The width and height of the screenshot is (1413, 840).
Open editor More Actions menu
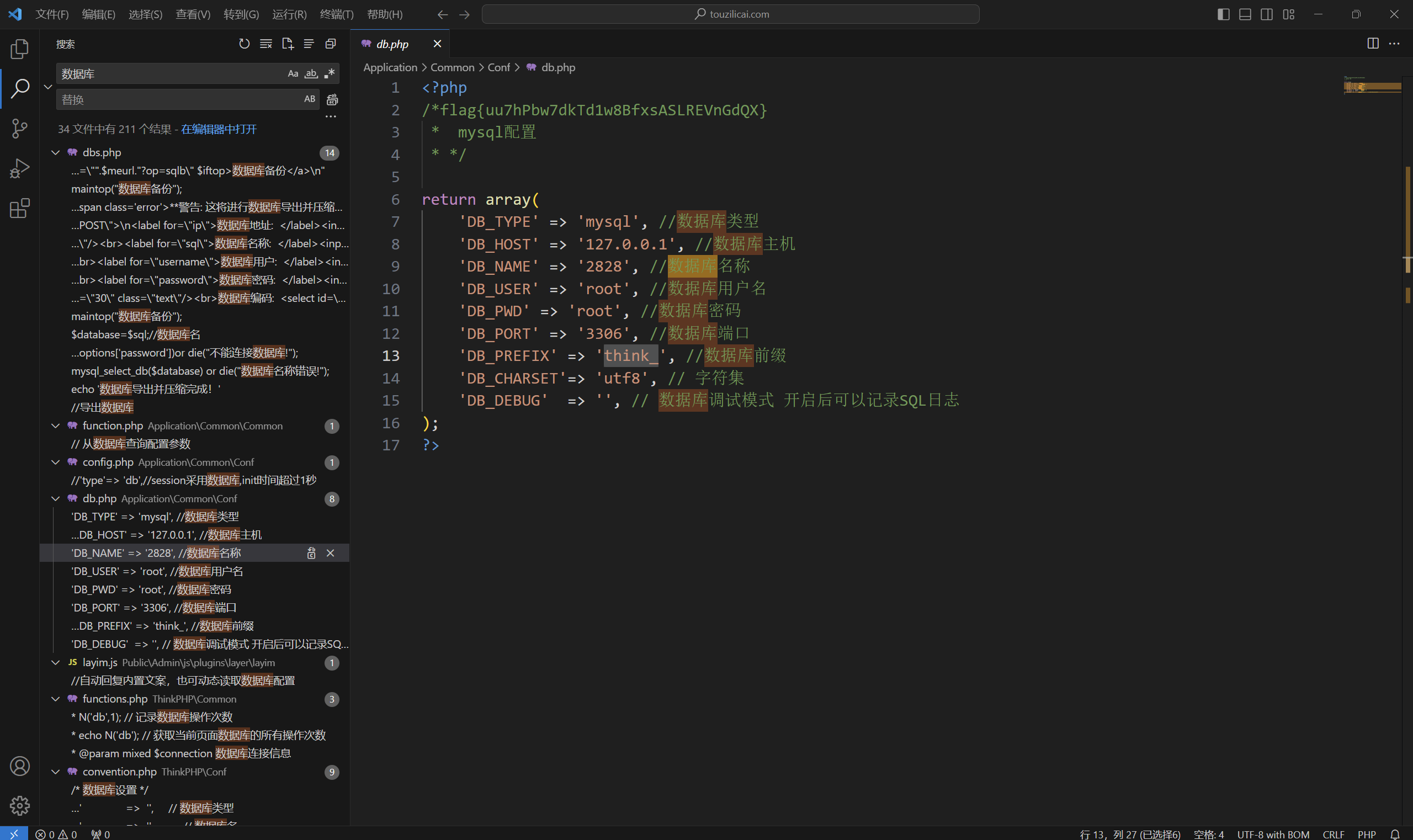[x=1394, y=44]
